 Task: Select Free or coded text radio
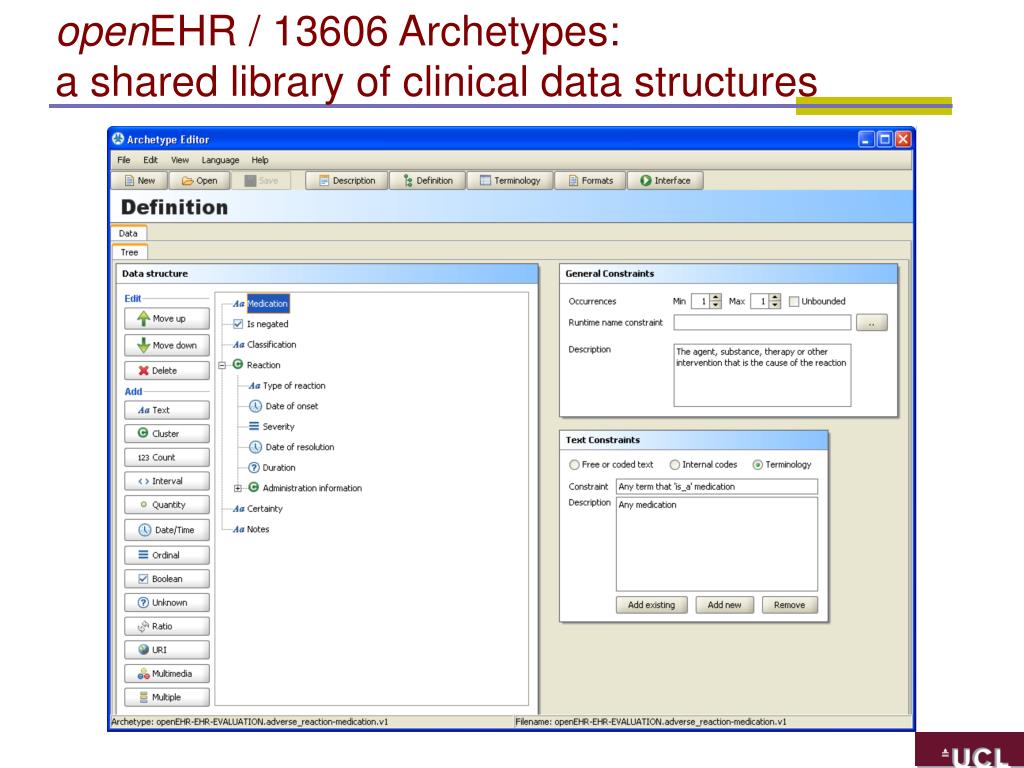tap(574, 465)
